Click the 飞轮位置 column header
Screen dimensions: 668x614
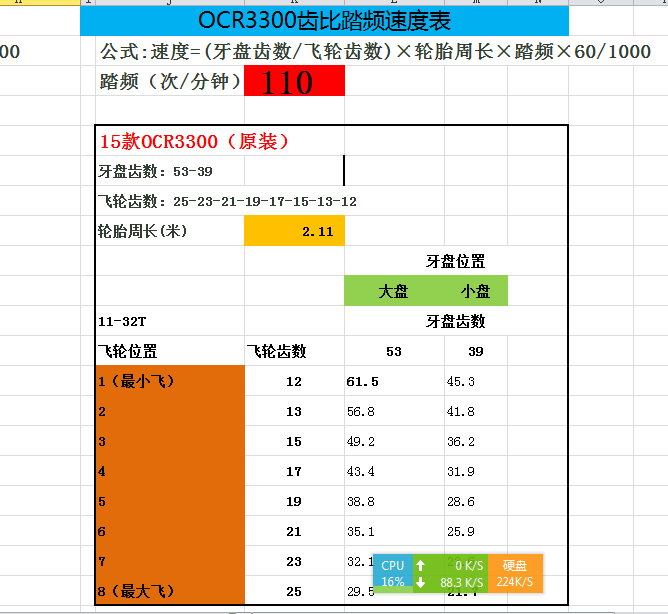coord(128,352)
